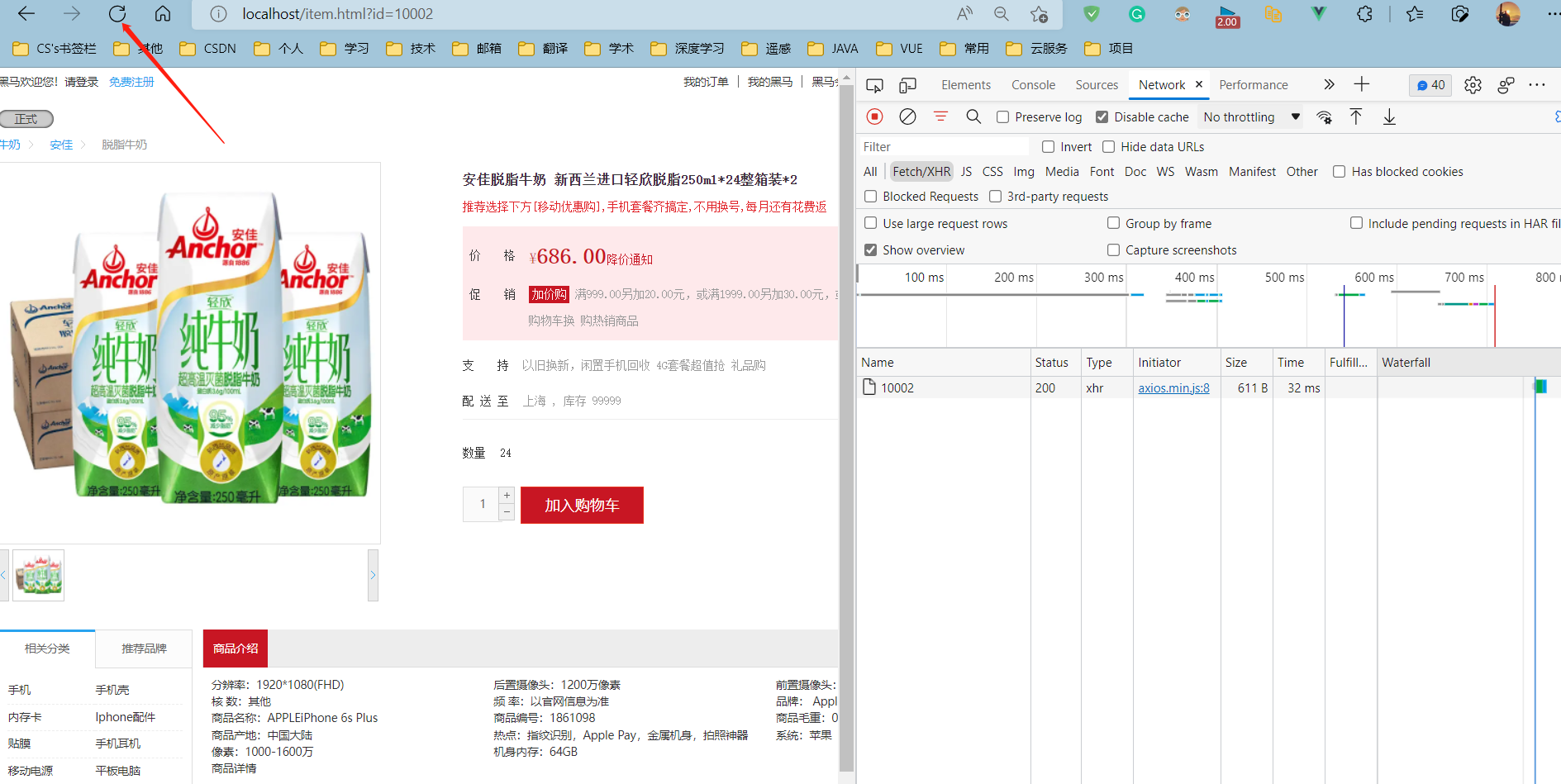Import a HAR file
Image resolution: width=1561 pixels, height=784 pixels.
coord(1356,117)
